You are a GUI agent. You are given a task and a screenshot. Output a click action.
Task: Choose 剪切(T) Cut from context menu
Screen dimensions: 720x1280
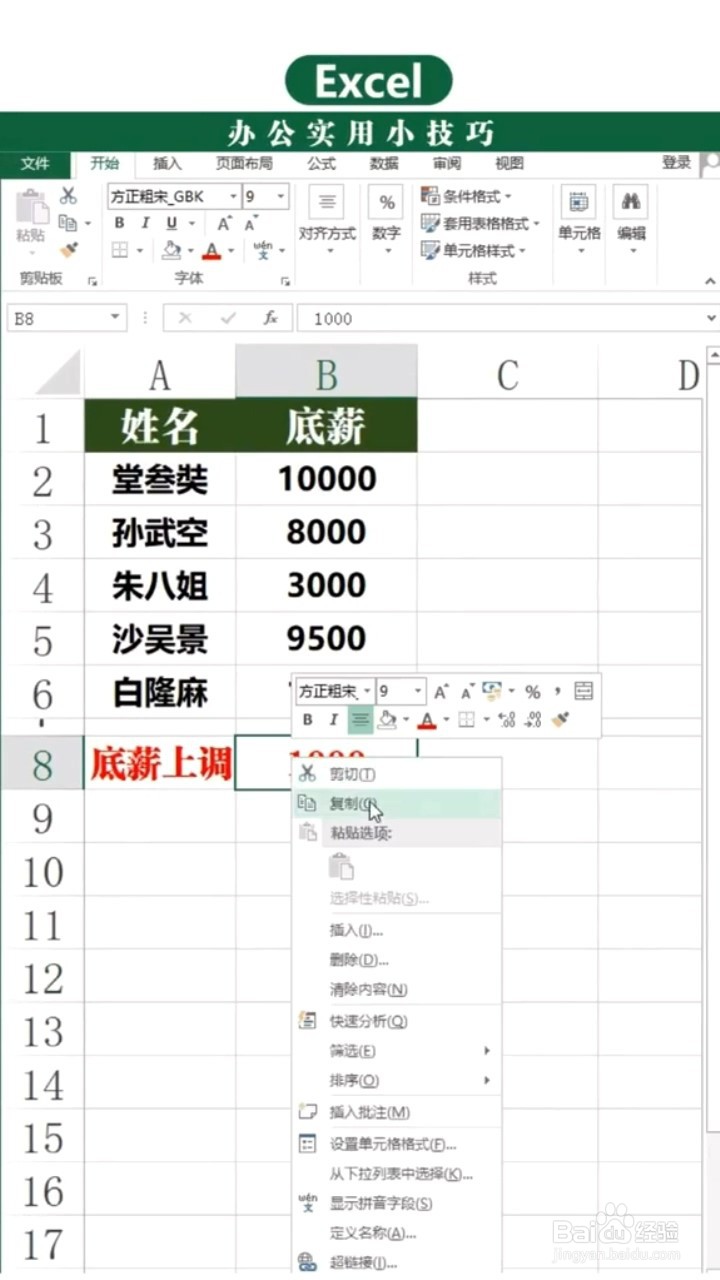point(397,774)
